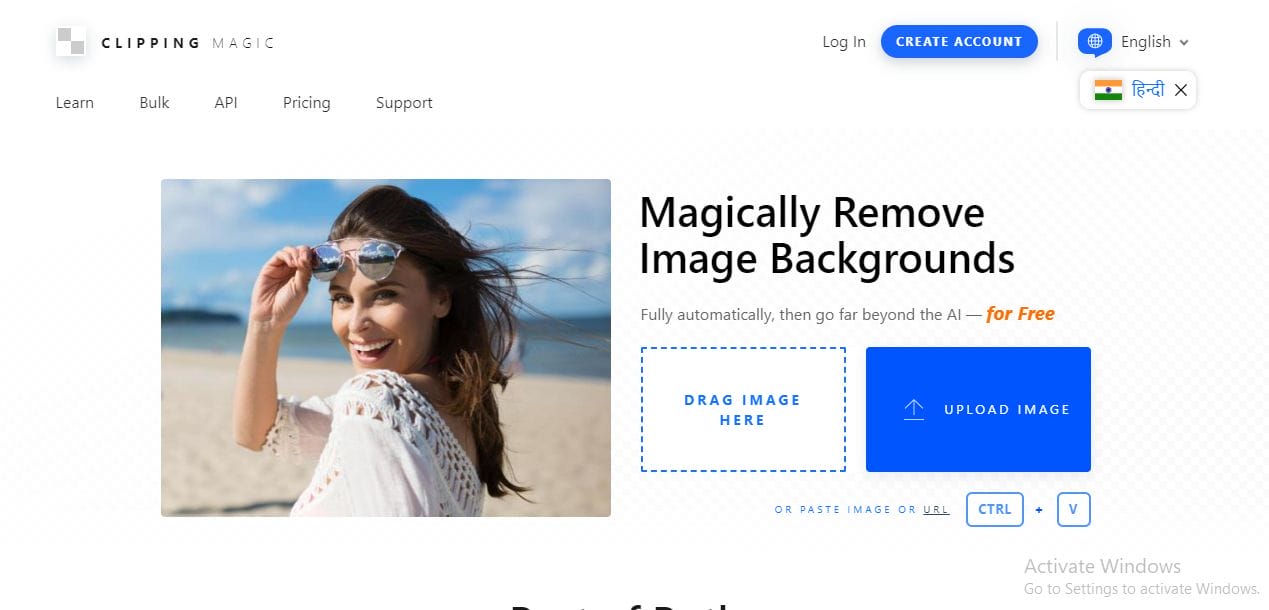The image size is (1269, 610).
Task: Click the globe language icon
Action: pos(1094,42)
